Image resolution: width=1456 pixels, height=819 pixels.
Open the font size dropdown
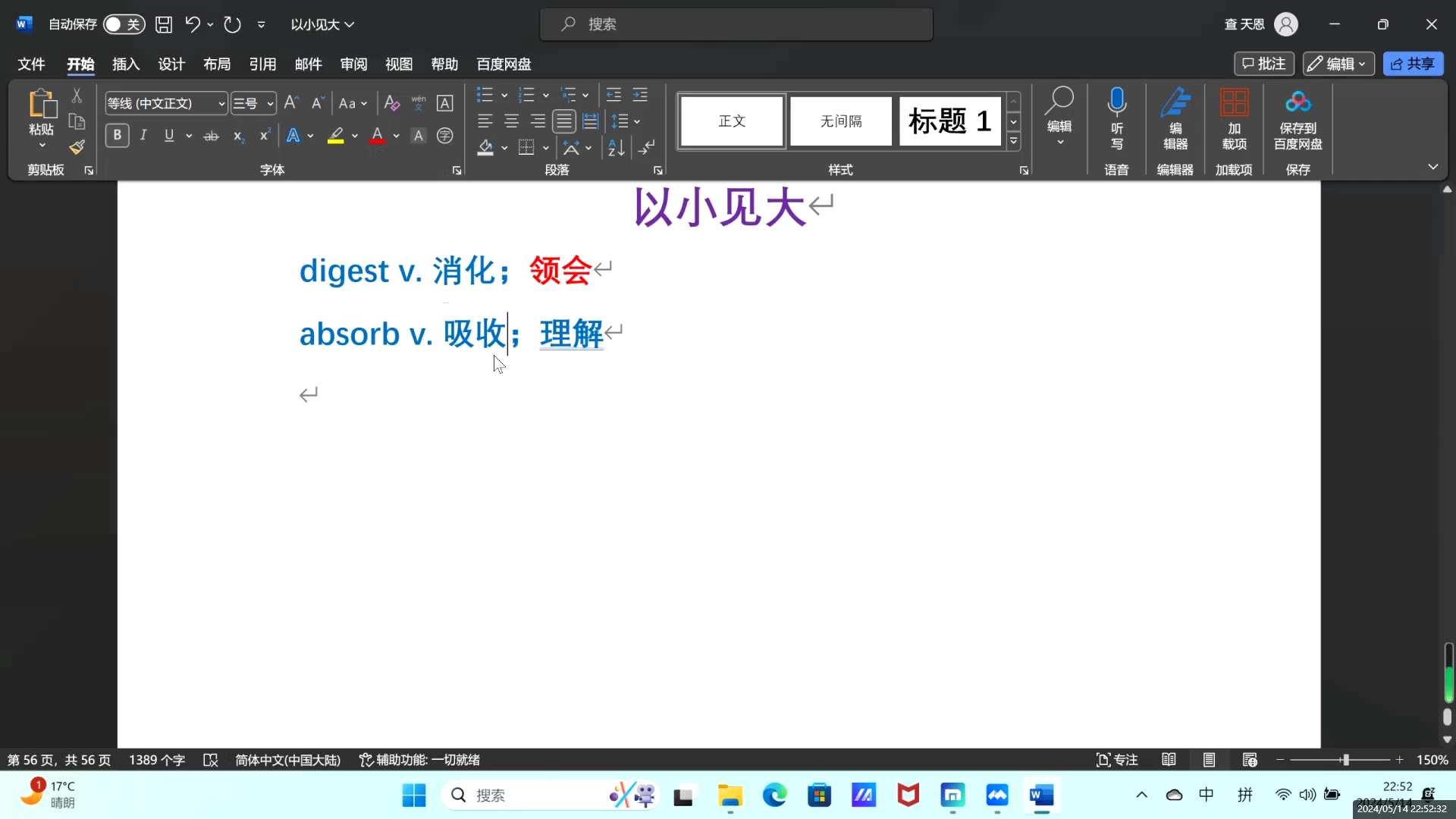tap(268, 103)
